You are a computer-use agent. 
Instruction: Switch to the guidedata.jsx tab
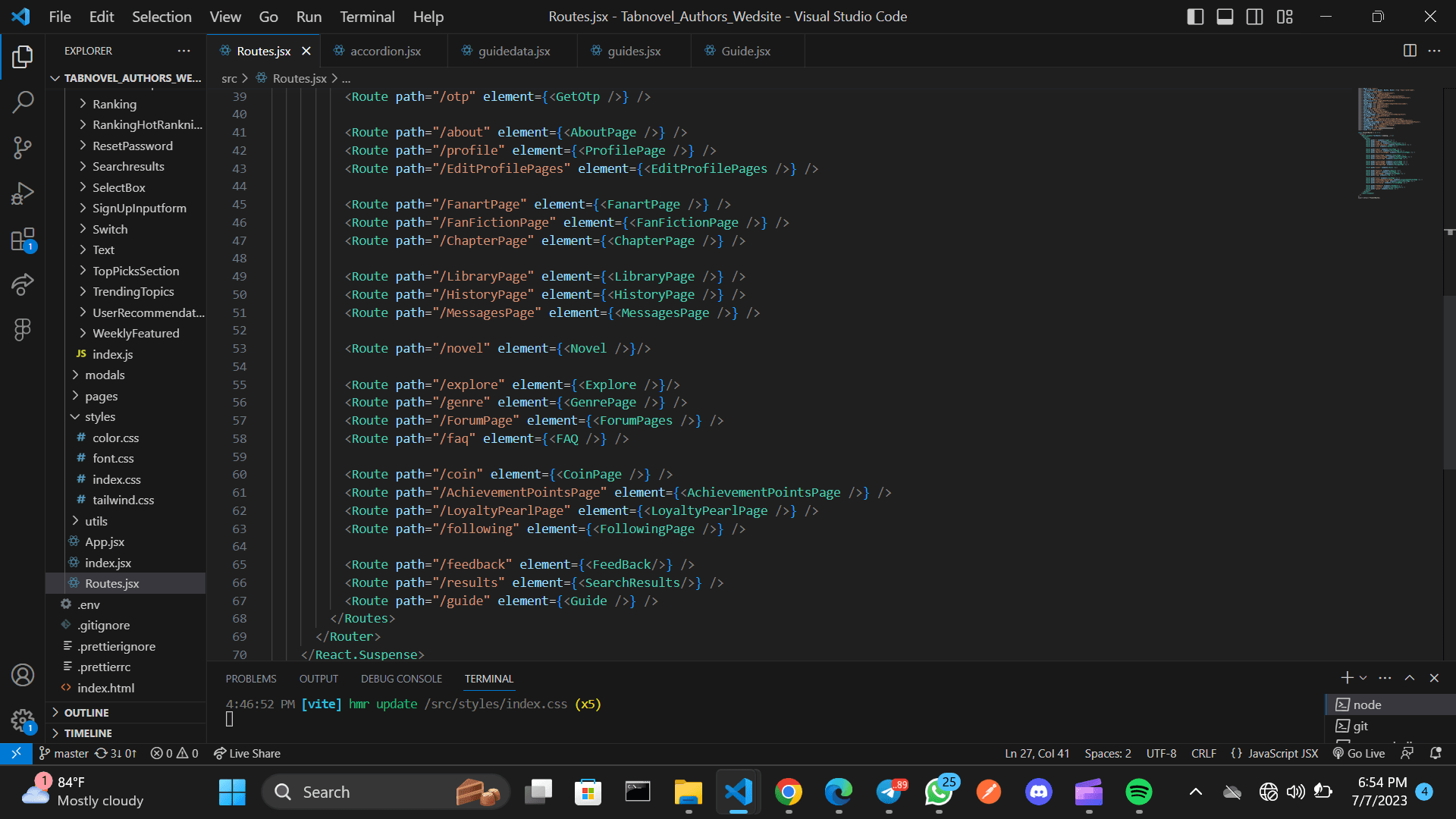click(513, 51)
